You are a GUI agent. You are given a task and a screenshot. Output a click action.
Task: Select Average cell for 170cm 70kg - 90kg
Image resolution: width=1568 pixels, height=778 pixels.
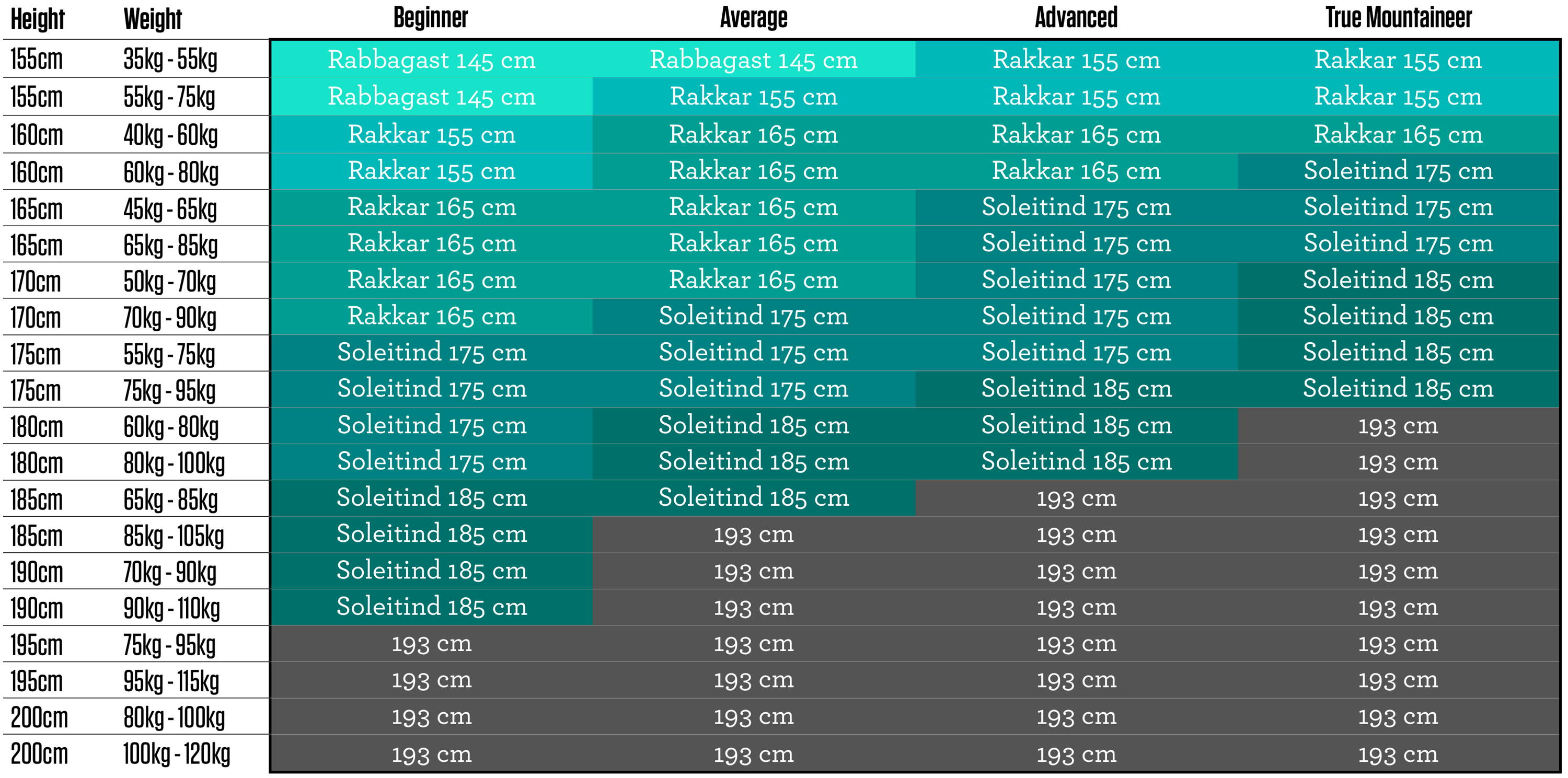[754, 316]
